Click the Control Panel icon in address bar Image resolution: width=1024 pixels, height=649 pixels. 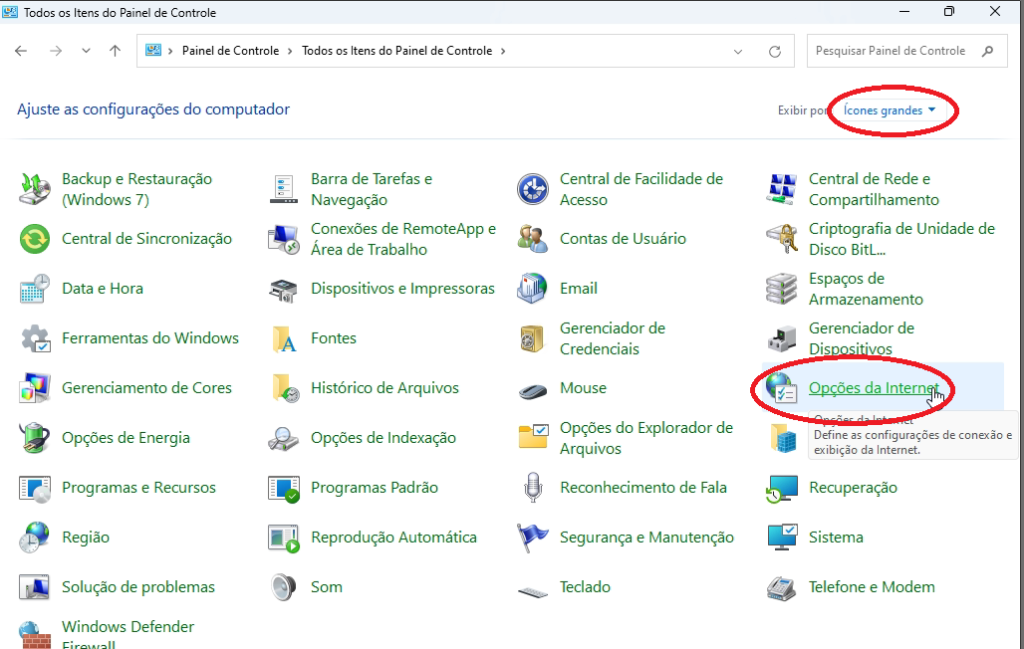[153, 50]
